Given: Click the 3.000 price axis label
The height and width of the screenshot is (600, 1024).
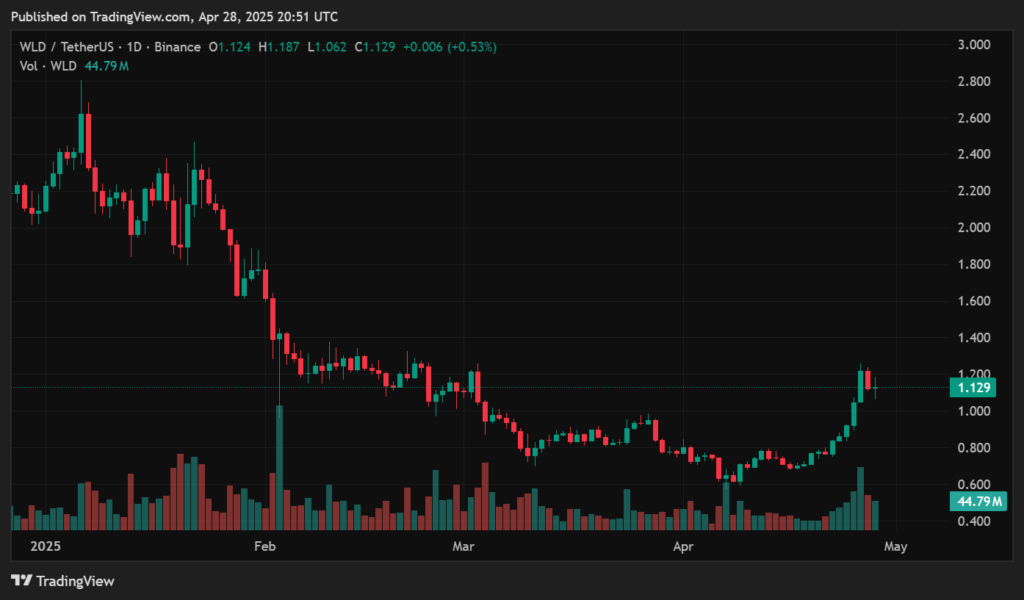Looking at the screenshot, I should (x=974, y=44).
